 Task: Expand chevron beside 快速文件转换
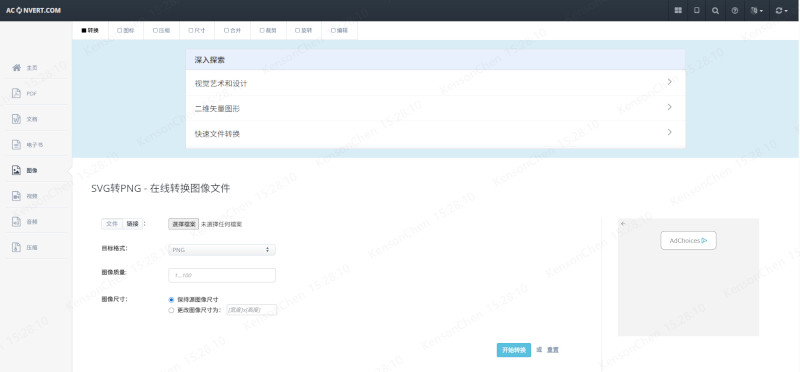(x=669, y=132)
